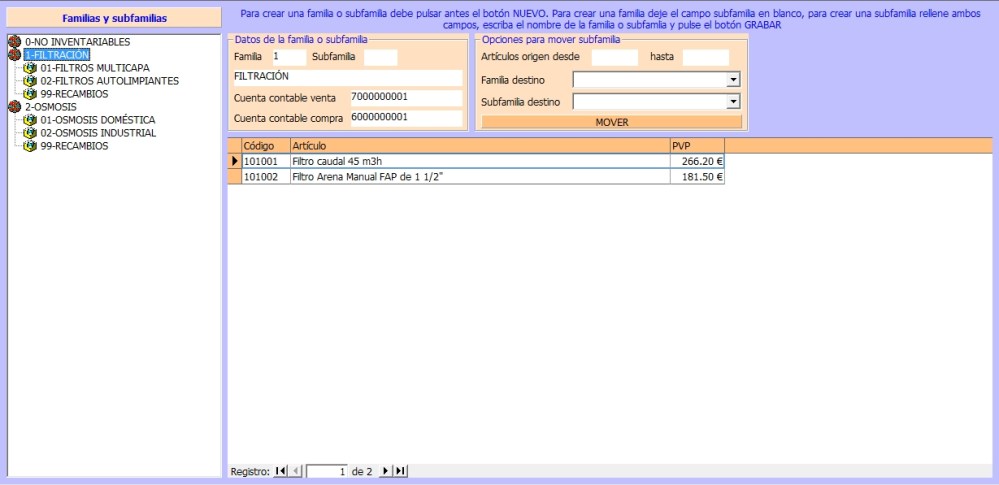Viewport: 999px width, 485px height.
Task: Click the Subfamilia input field
Action: click(x=380, y=57)
